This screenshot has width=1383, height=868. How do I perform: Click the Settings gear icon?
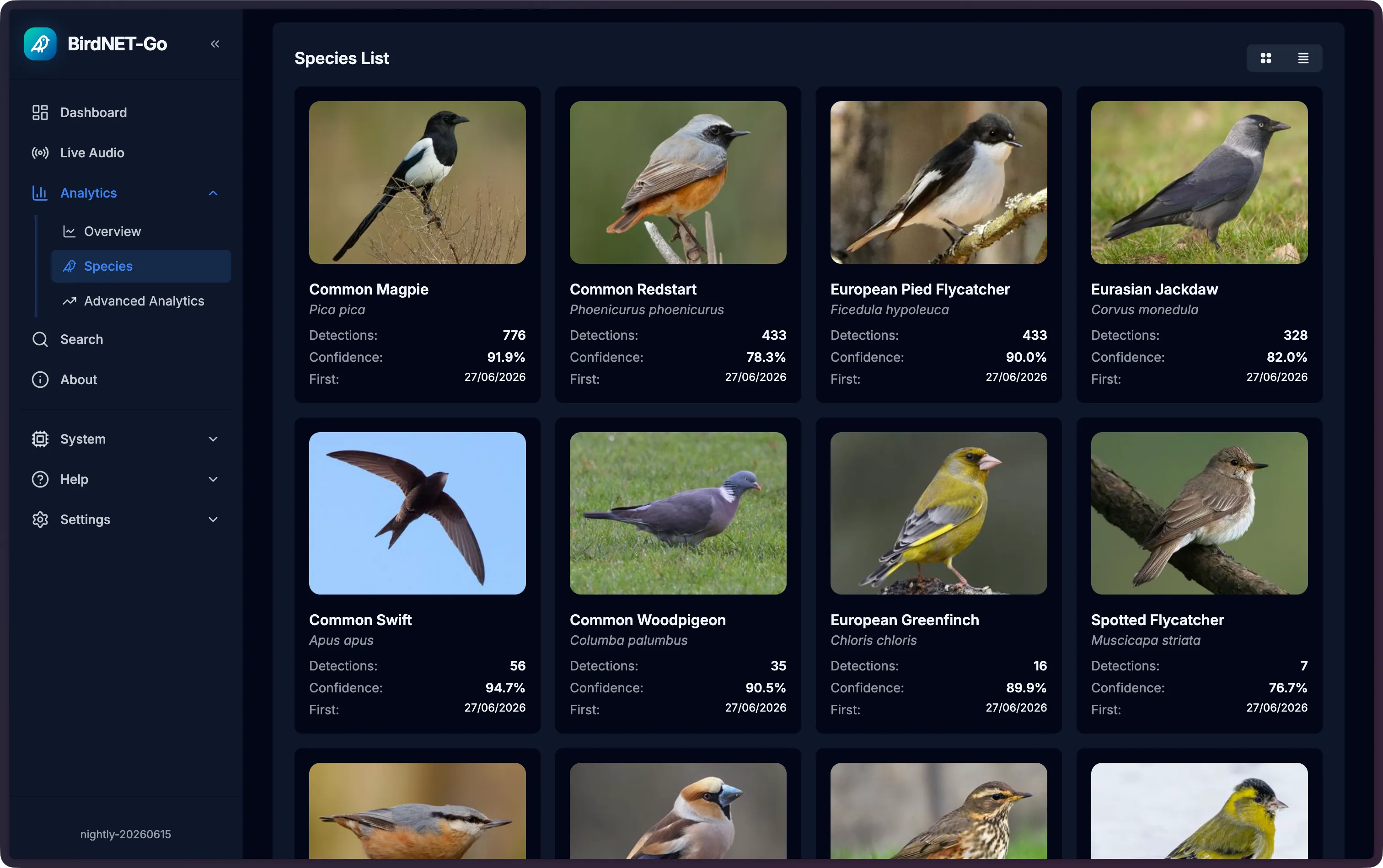(x=40, y=520)
